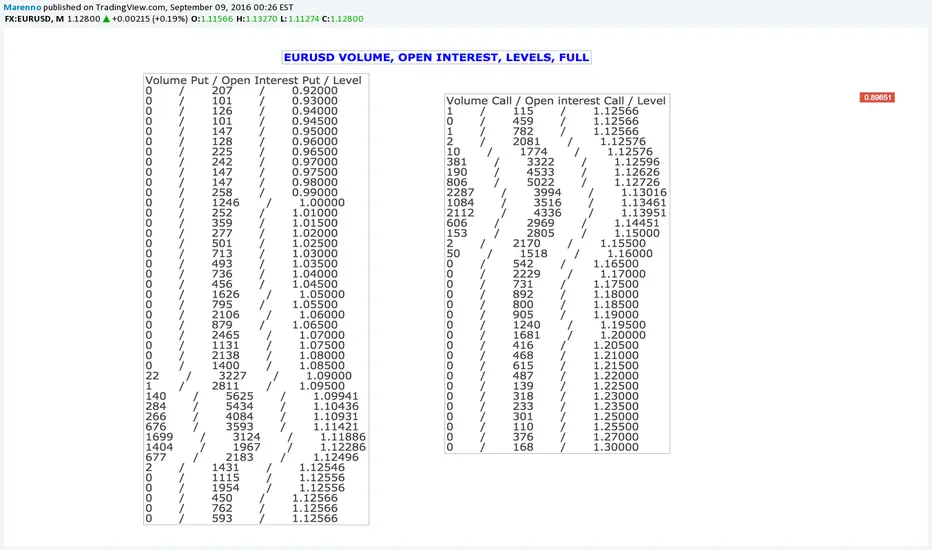
Task: Click call volume 2112
Action: pyautogui.click(x=460, y=212)
